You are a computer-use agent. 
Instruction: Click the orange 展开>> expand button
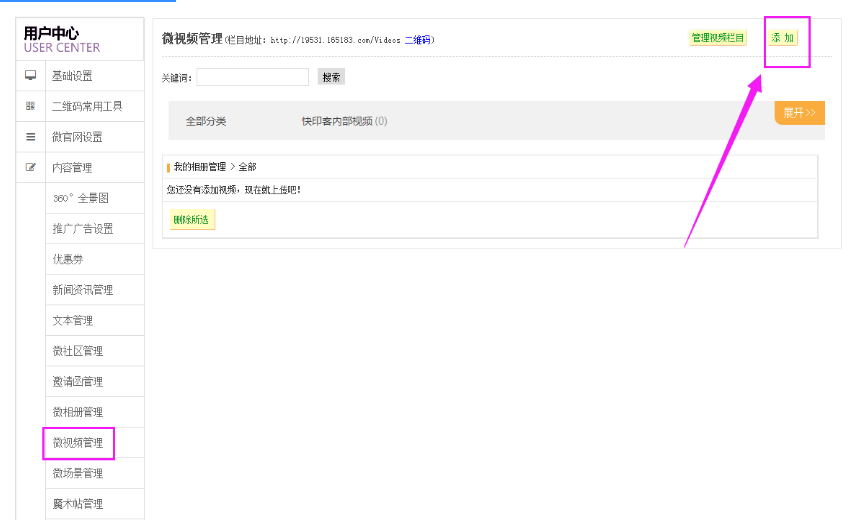[x=799, y=113]
